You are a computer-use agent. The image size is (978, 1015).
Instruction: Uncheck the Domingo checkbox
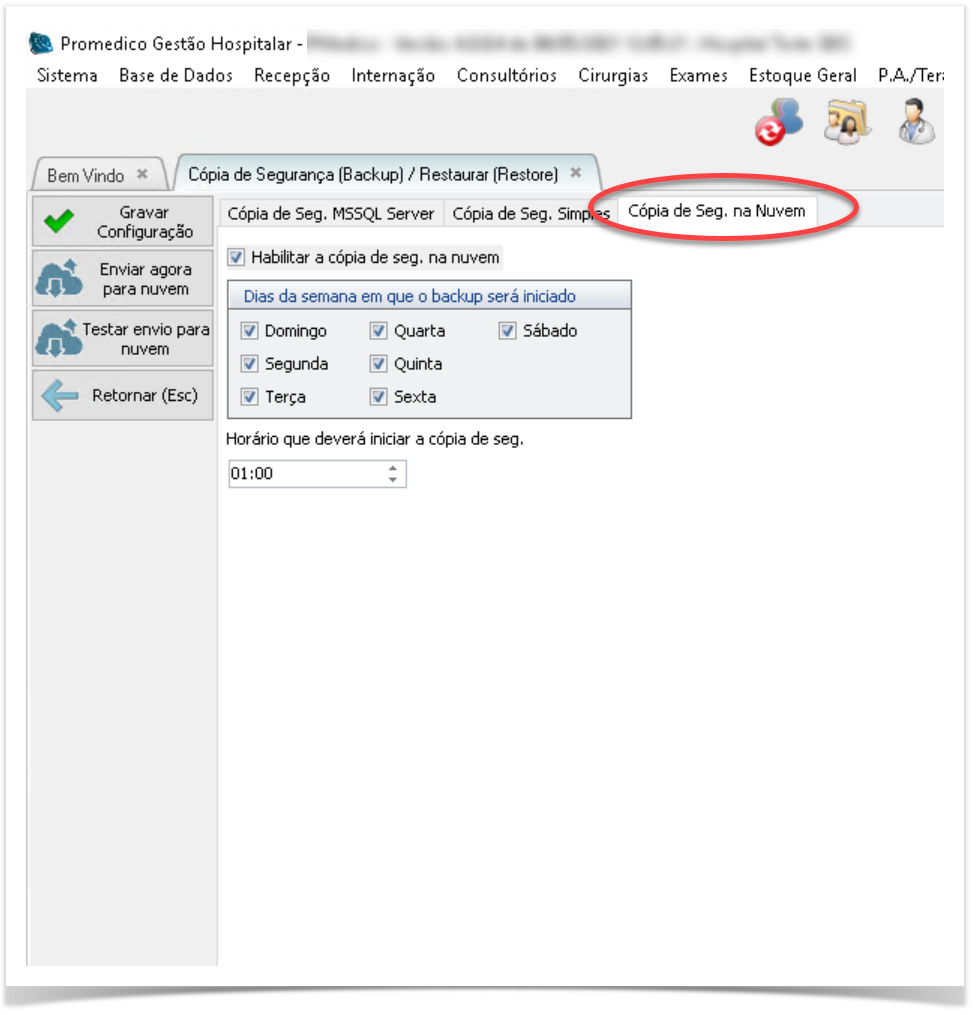coord(250,331)
